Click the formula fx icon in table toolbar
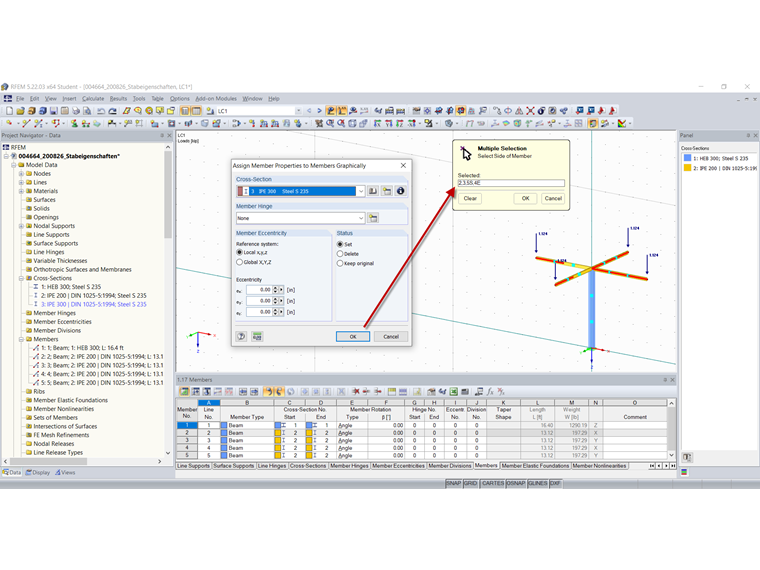 (490, 392)
